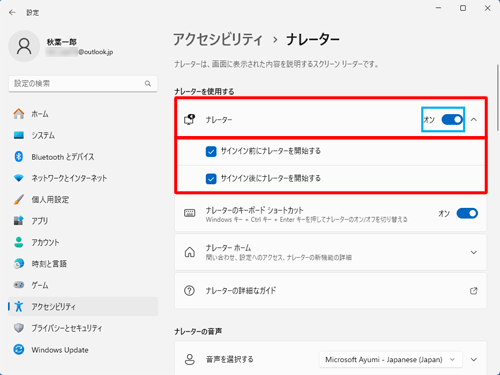Go to ゲーム settings
Image resolution: width=500 pixels, height=375 pixels.
pyautogui.click(x=83, y=285)
